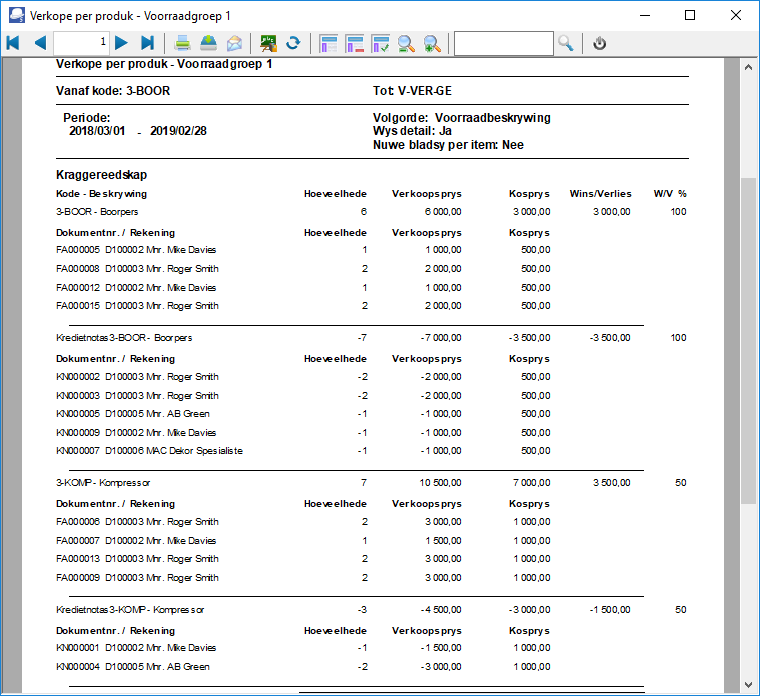Click the vertical scrollbar thumb
The image size is (760, 696).
(748, 341)
